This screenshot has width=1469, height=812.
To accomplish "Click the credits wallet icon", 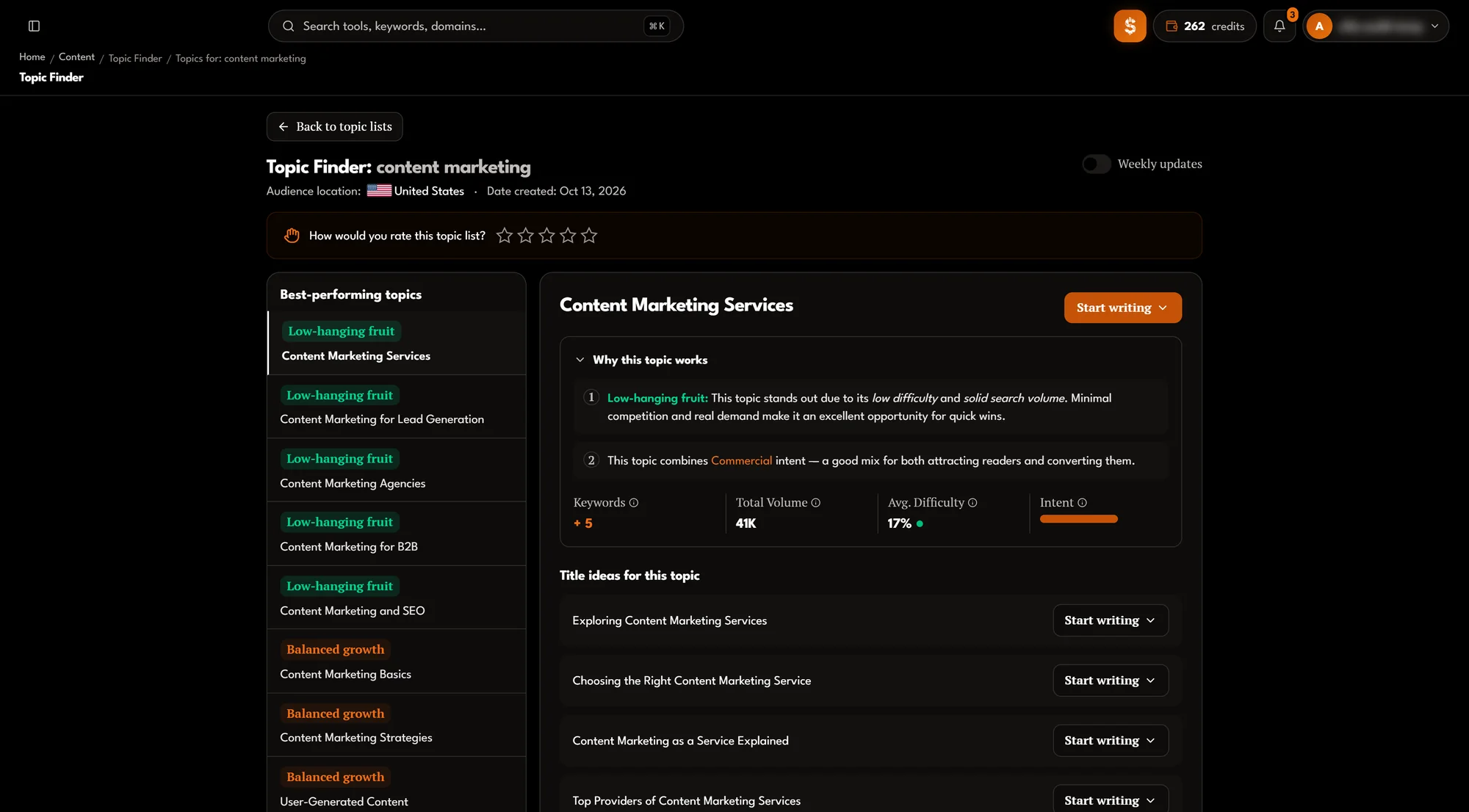I will 1172,26.
